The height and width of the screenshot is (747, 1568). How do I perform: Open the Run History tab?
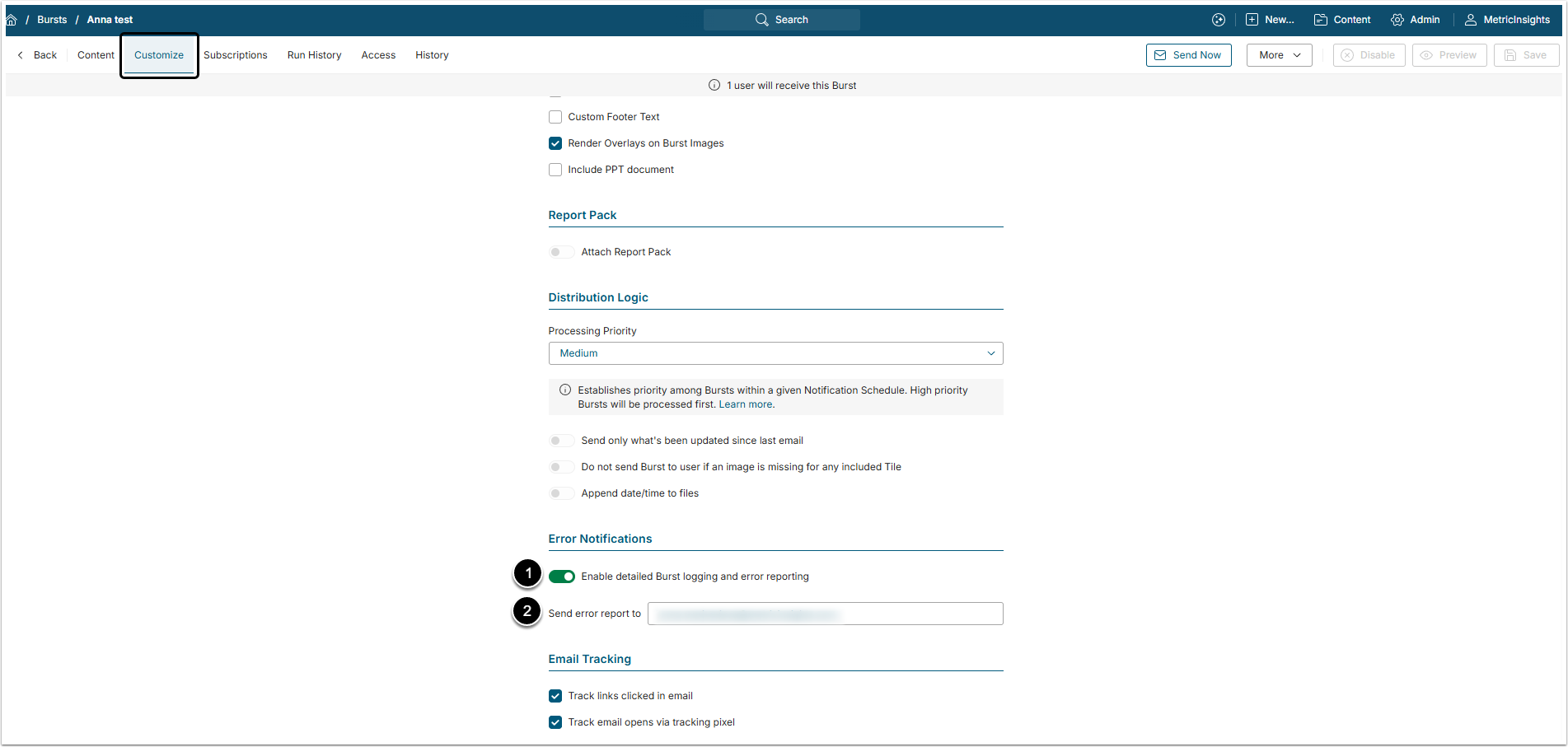coord(314,55)
